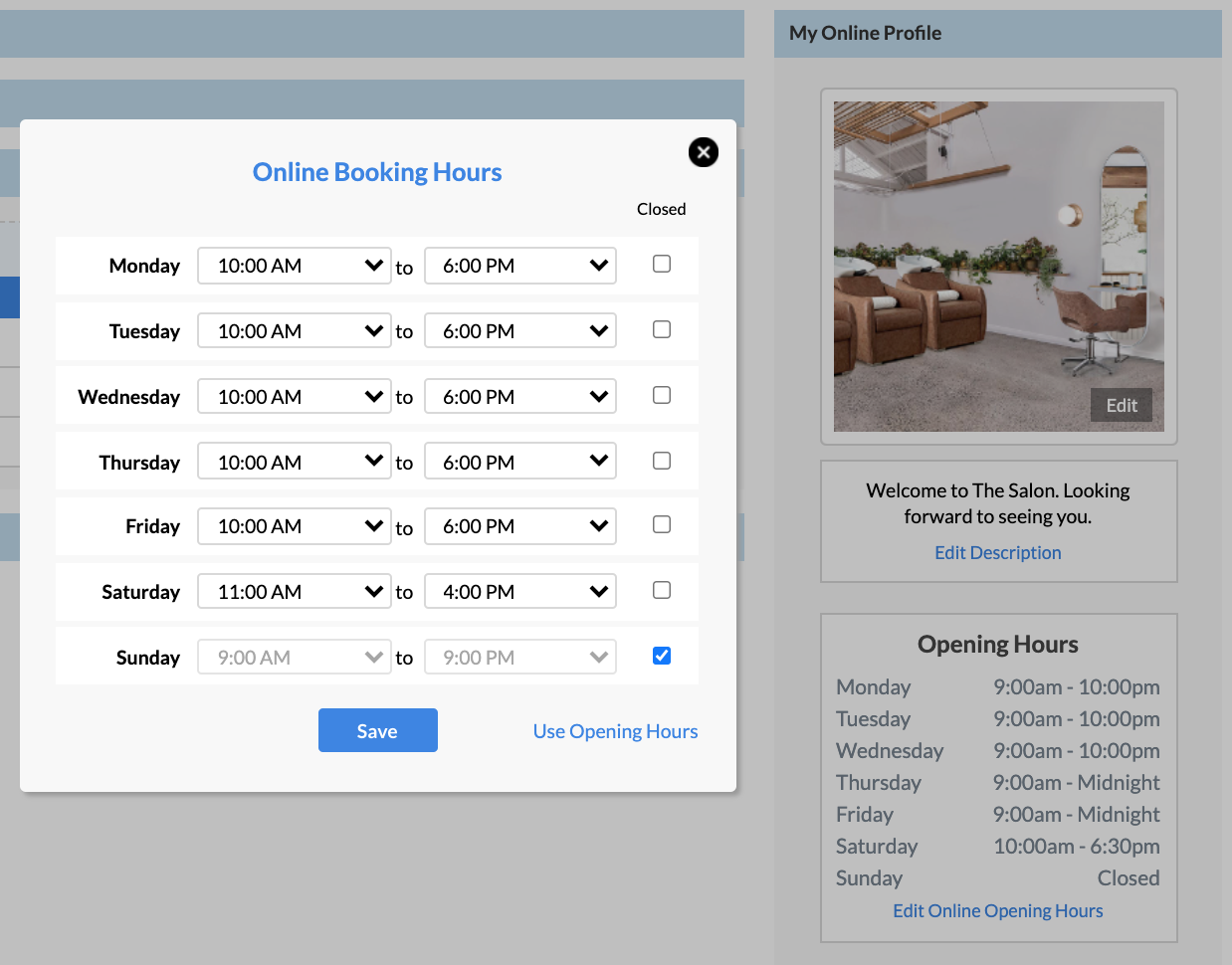The image size is (1232, 965).
Task: Click the Use Opening Hours link
Action: point(615,731)
